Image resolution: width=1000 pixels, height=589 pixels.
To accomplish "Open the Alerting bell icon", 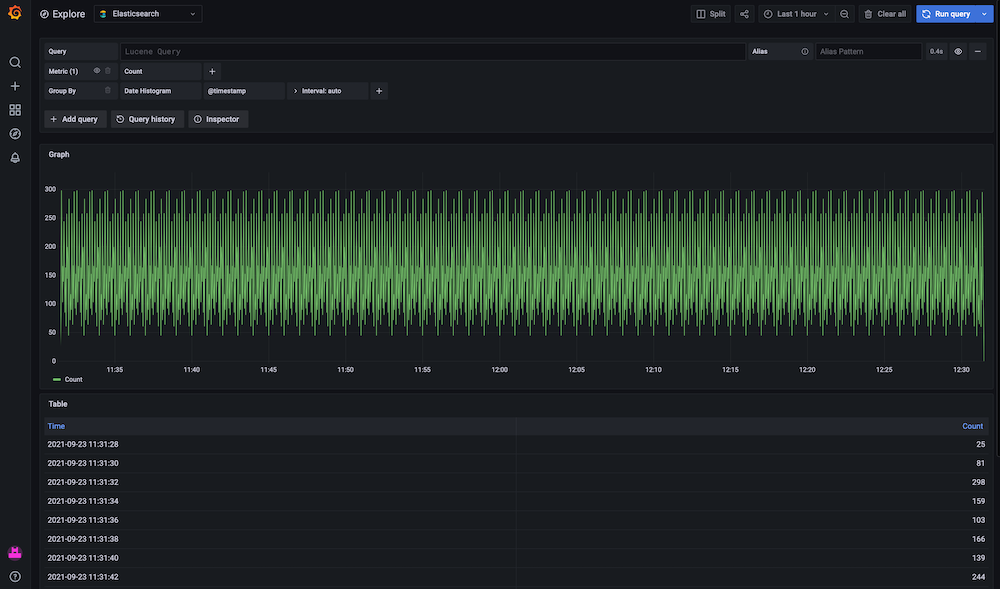I will (15, 157).
